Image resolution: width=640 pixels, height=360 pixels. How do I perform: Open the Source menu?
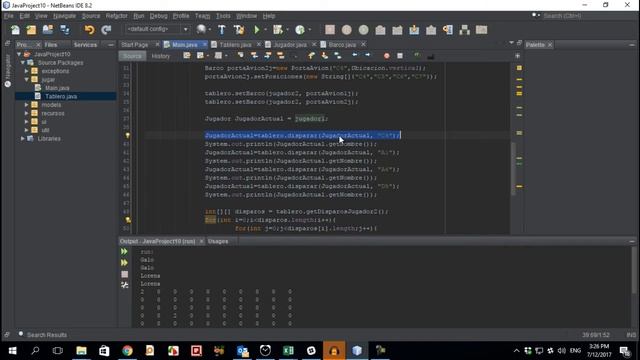coord(91,16)
